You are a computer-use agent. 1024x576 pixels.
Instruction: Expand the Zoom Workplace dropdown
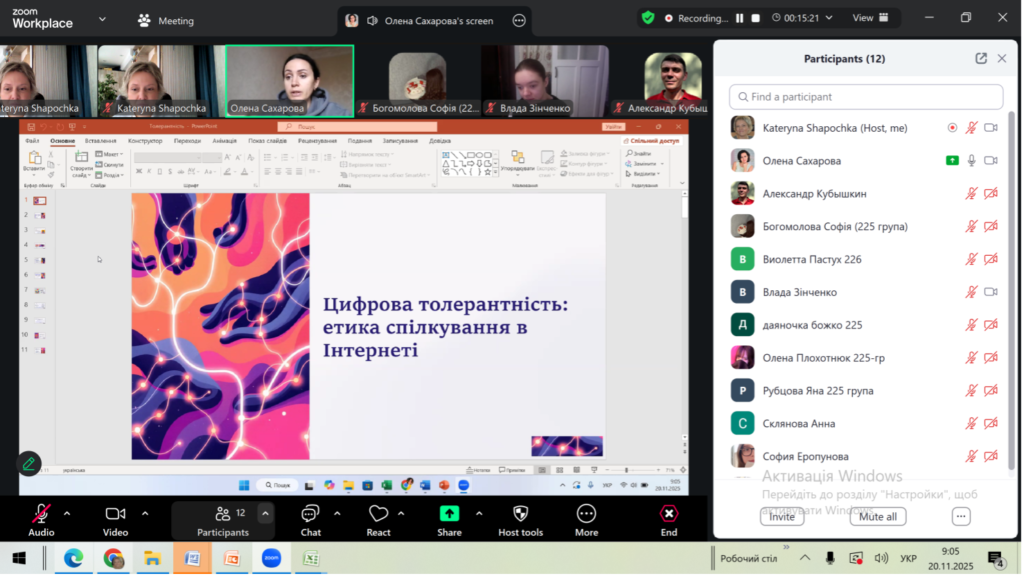tap(103, 19)
